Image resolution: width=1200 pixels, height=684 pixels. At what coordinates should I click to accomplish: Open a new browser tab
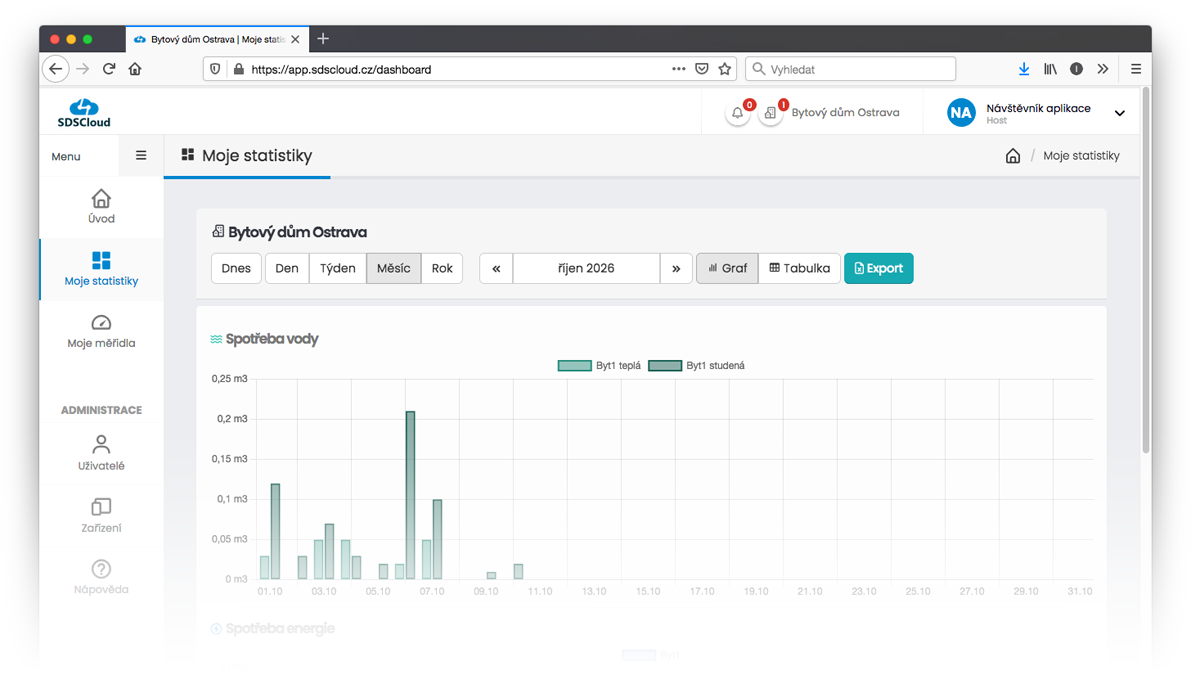click(x=323, y=39)
